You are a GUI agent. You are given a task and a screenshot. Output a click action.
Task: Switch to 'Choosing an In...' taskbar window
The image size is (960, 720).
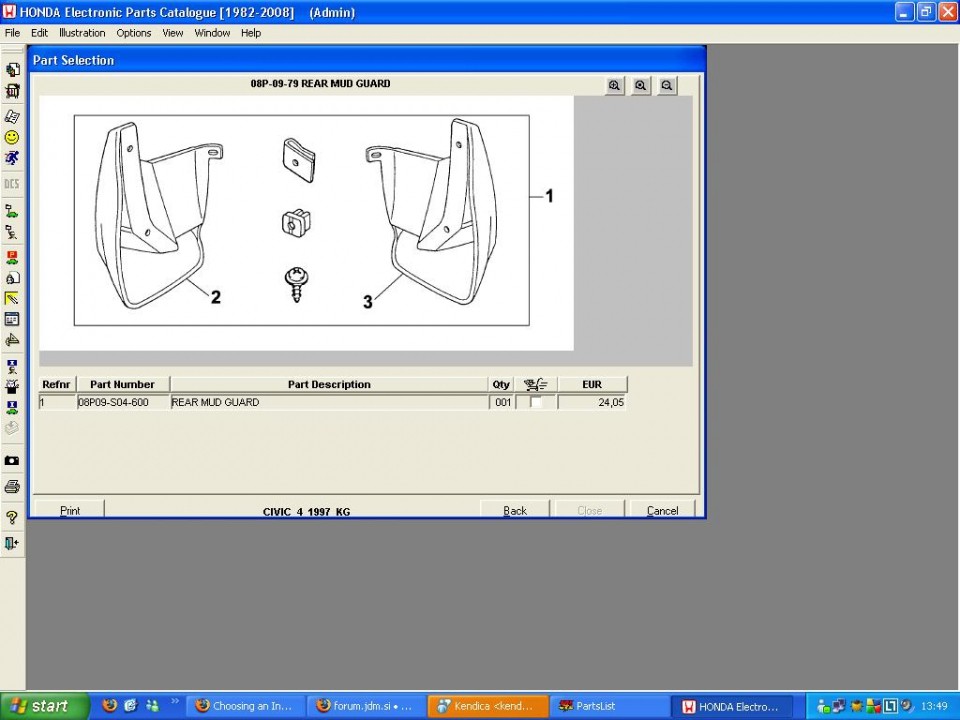(x=244, y=707)
